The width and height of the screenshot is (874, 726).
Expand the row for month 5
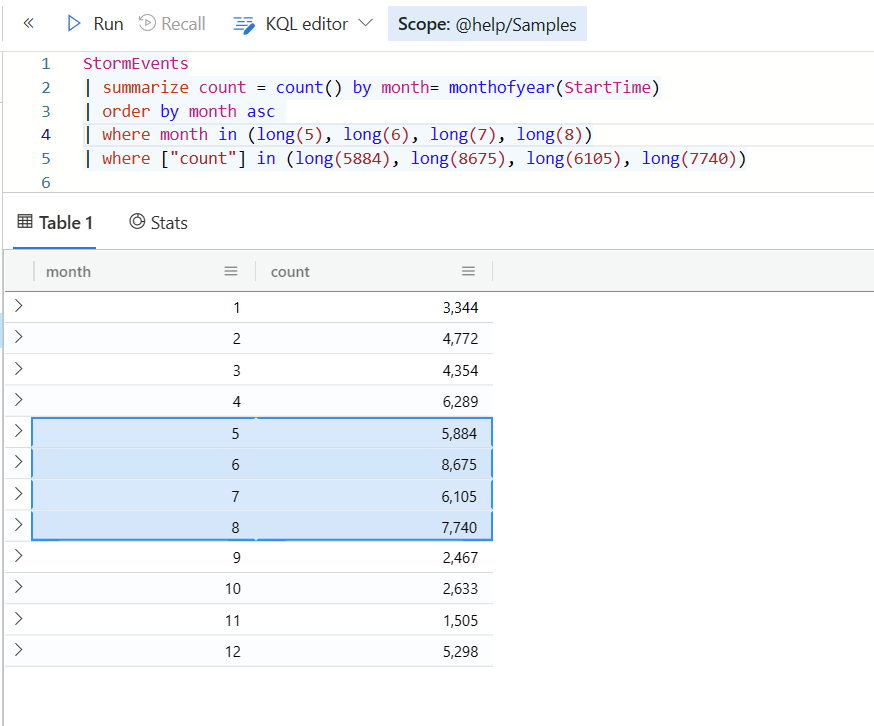18,433
